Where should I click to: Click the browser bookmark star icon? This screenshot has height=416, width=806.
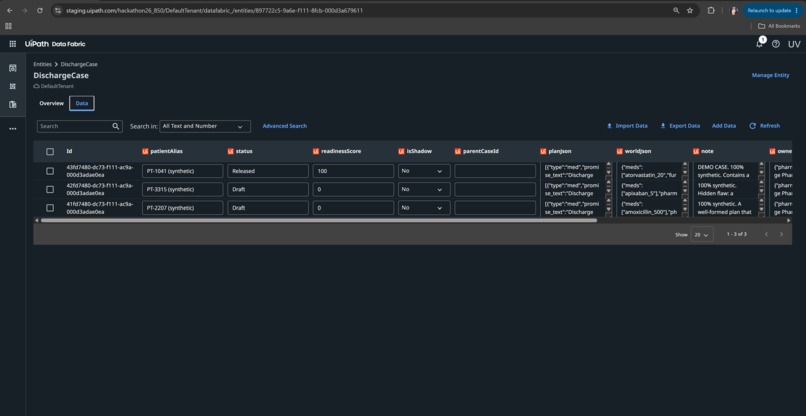tap(690, 10)
